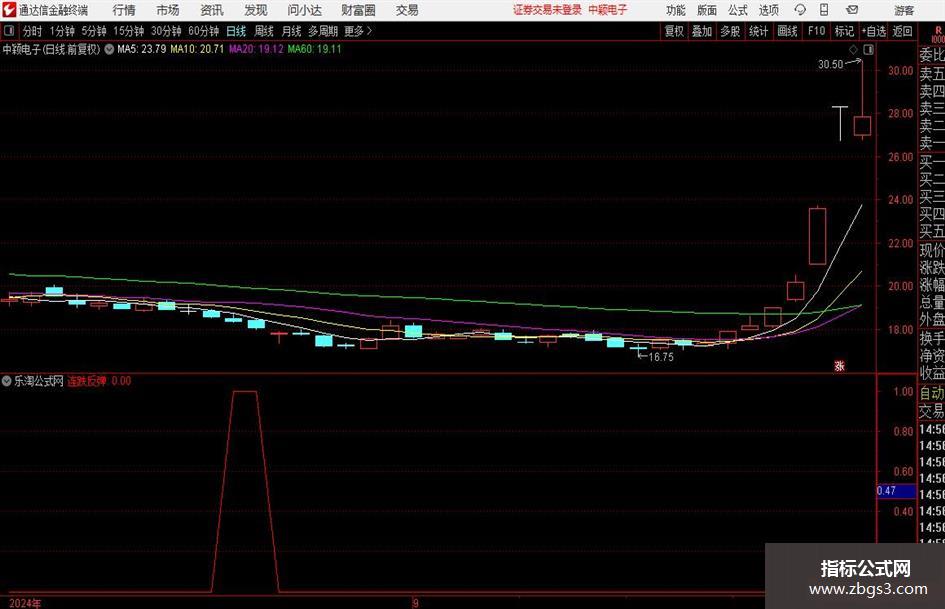Screen dimensions: 945x609
Task: Click the red R icon at top right
Action: tap(938, 31)
